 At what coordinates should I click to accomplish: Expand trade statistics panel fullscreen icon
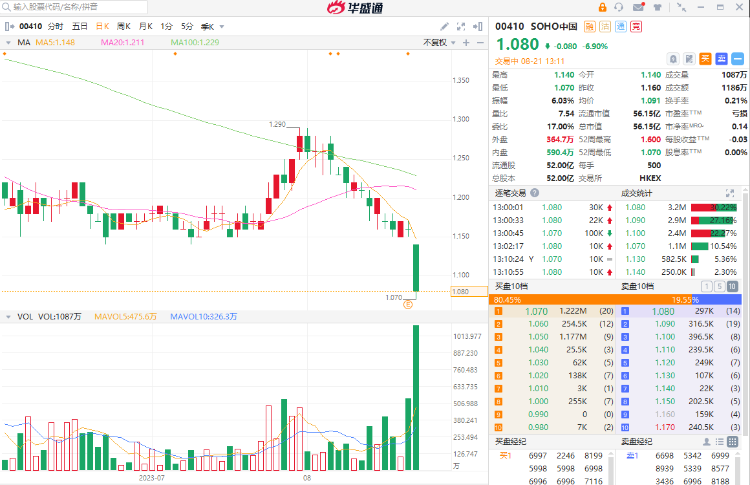coord(730,193)
